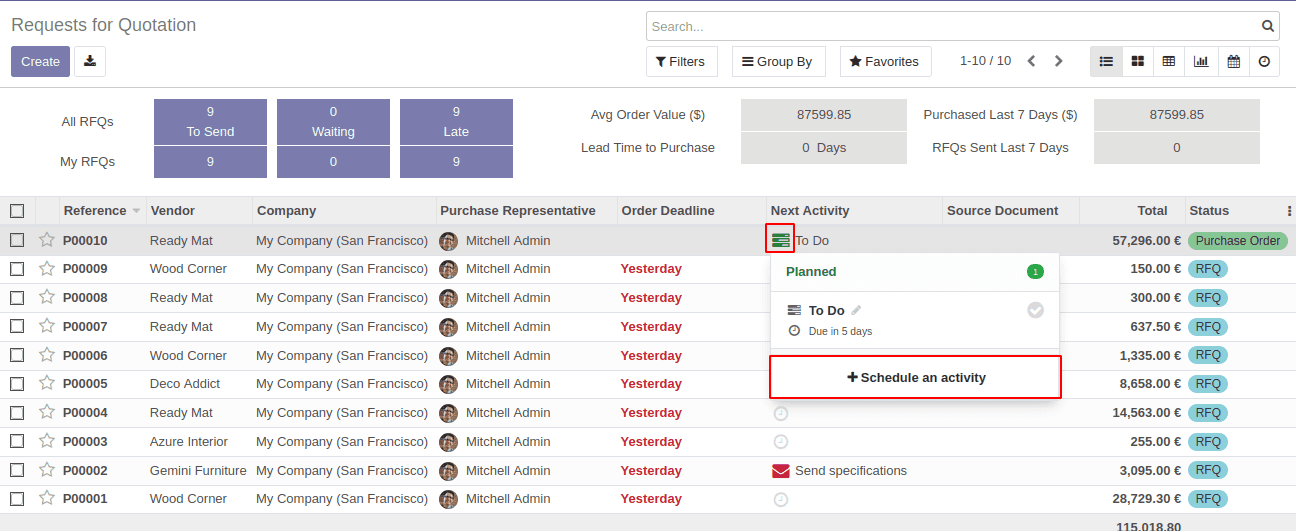The image size is (1296, 531).
Task: Click the Planned header in activity popup
Action: 811,271
